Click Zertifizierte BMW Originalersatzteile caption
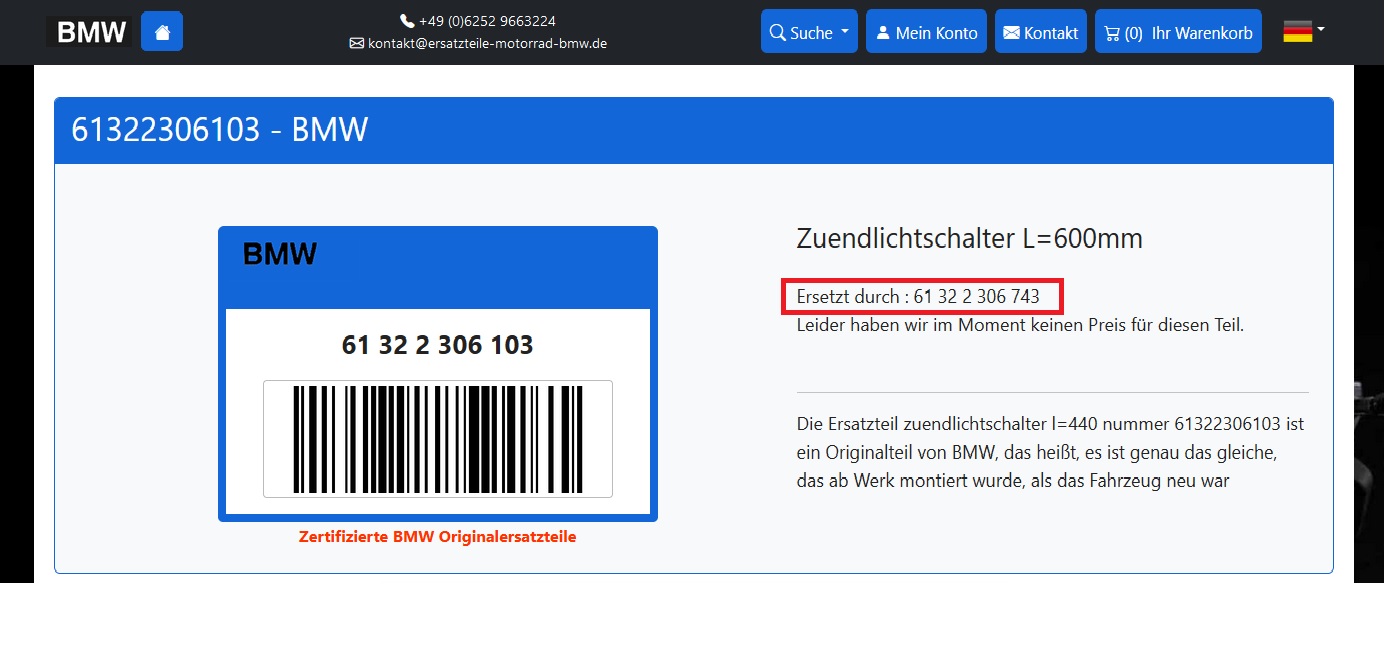This screenshot has width=1386, height=646. (438, 537)
